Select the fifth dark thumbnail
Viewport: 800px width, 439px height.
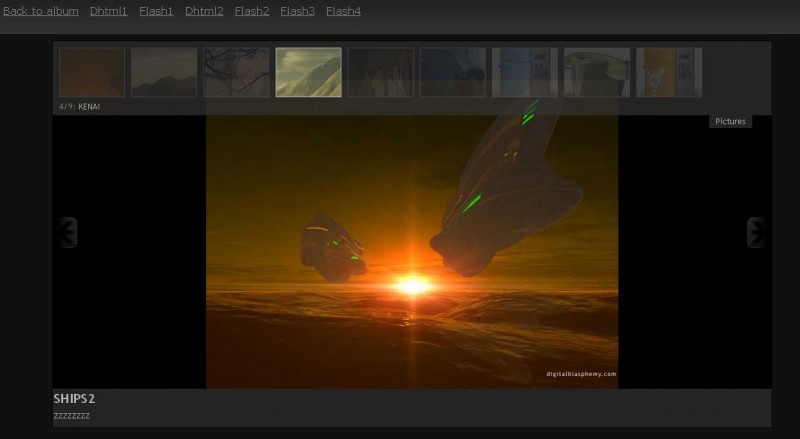click(381, 72)
